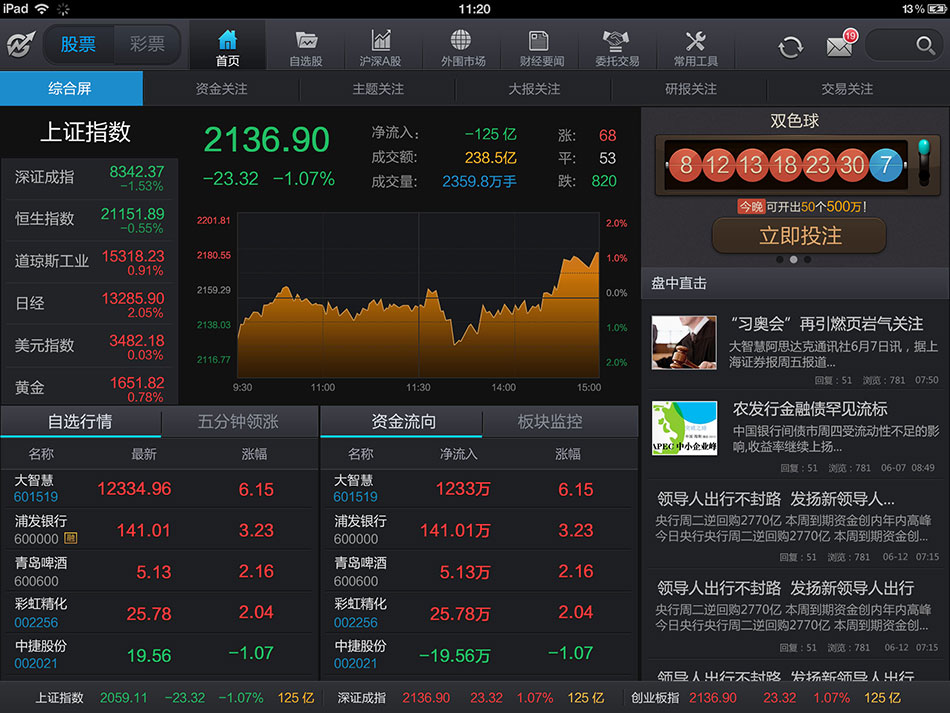Select the 资金关注 tab

pyautogui.click(x=221, y=88)
